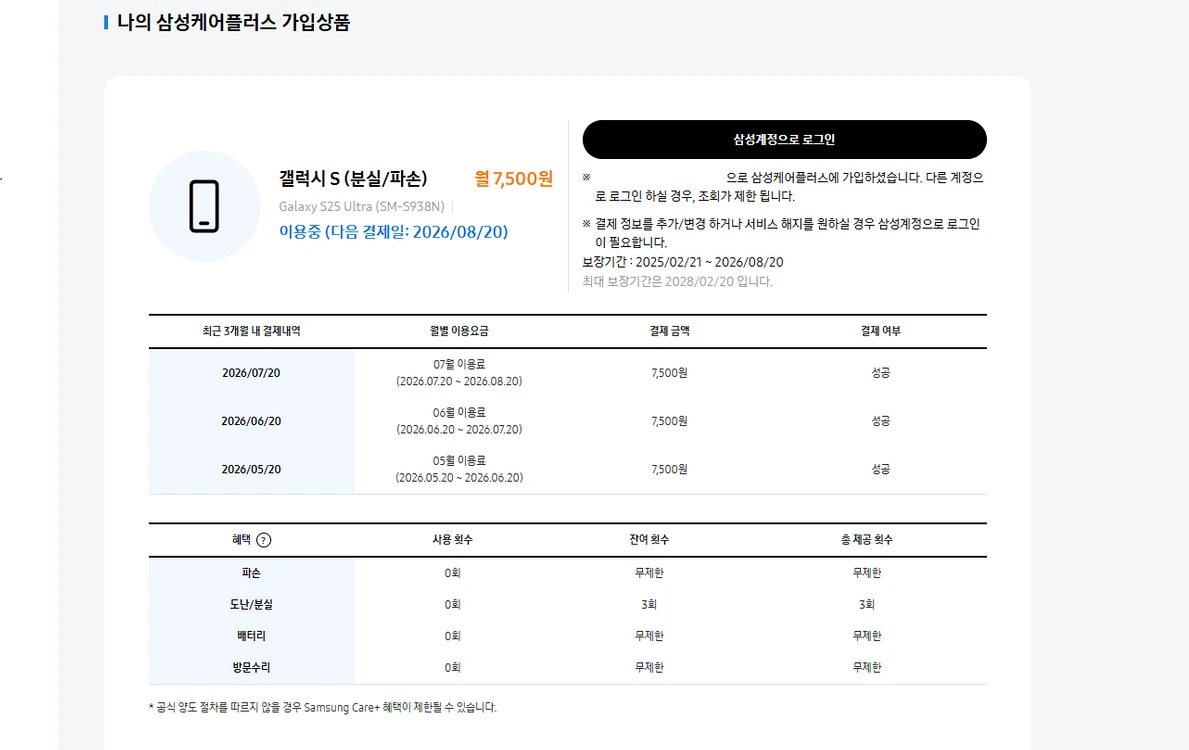The width and height of the screenshot is (1189, 750).
Task: Click the 최대 보장기간은 2028/02/20 입니다 note
Action: pyautogui.click(x=677, y=281)
